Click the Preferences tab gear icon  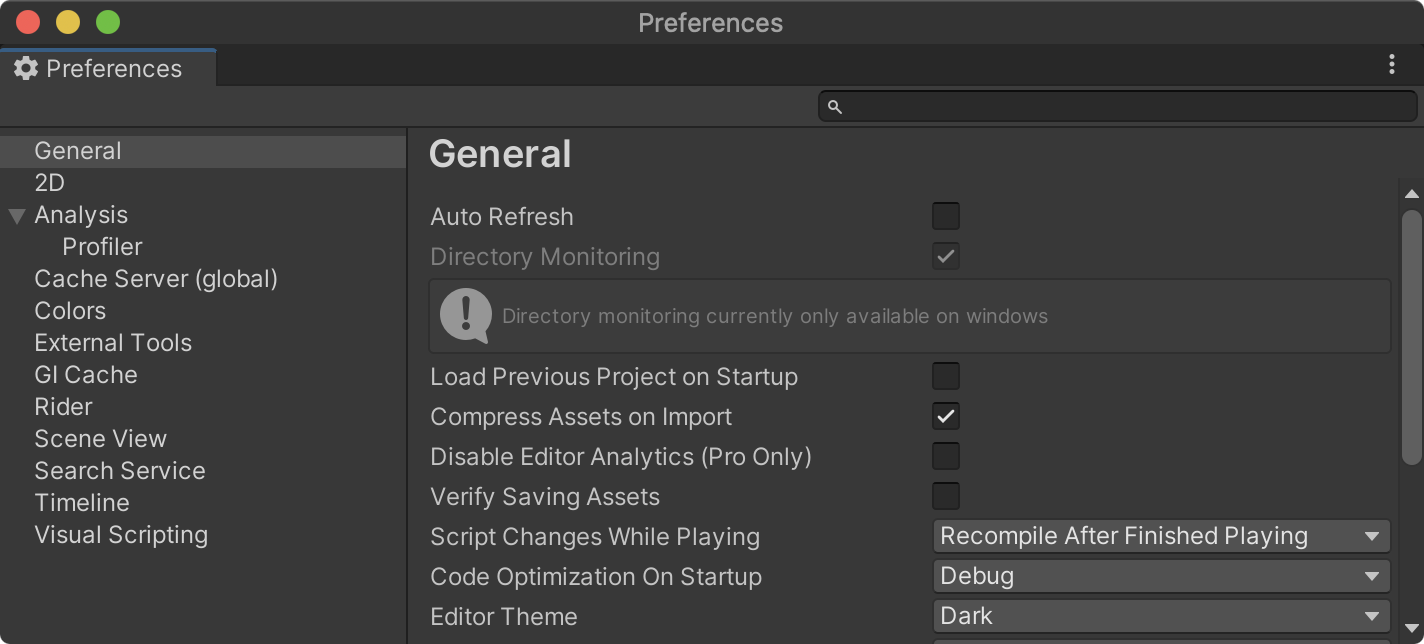tap(26, 68)
